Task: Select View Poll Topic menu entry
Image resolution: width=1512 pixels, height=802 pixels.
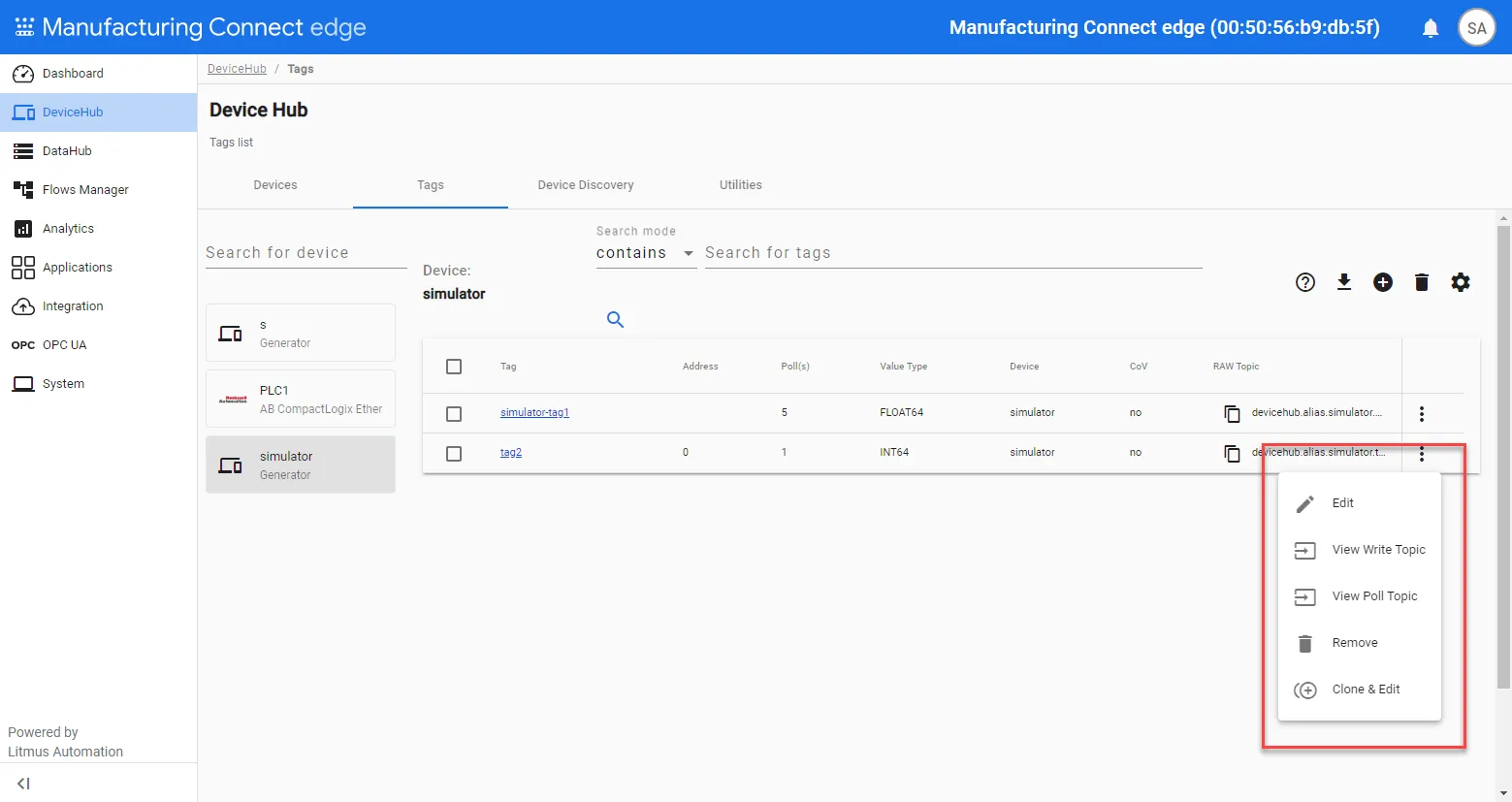Action: click(x=1360, y=596)
